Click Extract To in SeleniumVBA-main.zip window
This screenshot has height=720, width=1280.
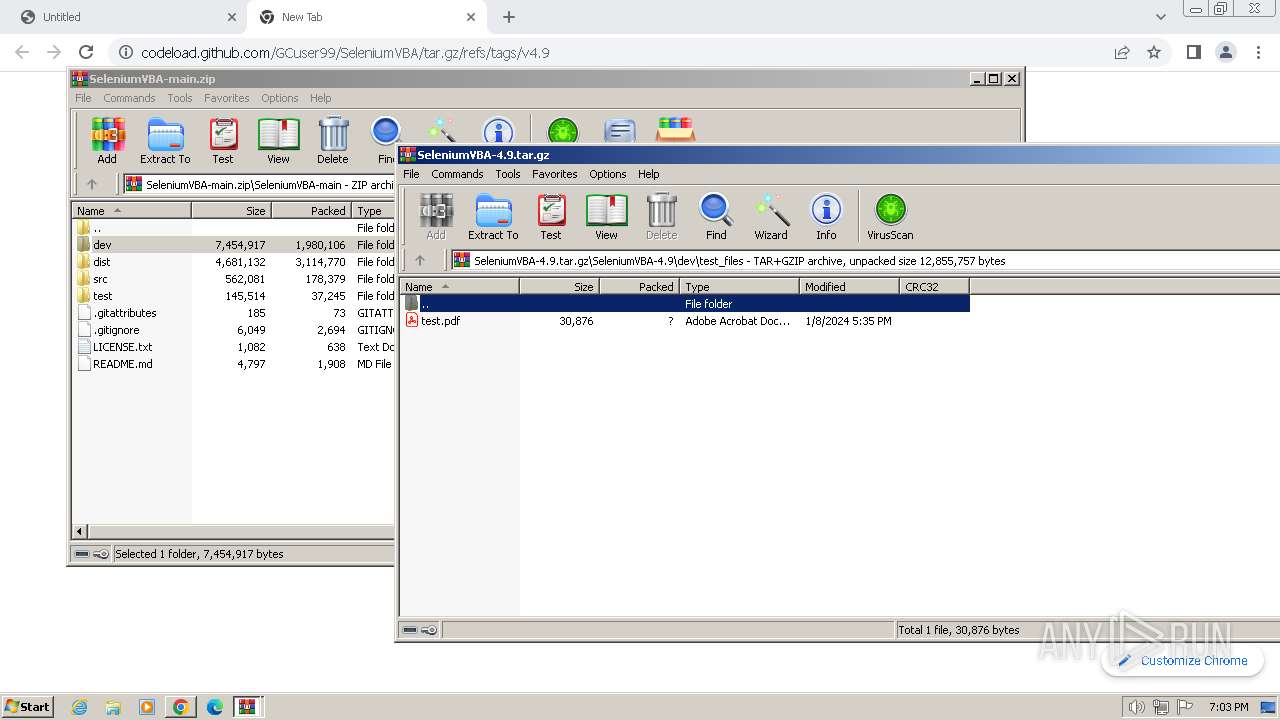point(165,141)
